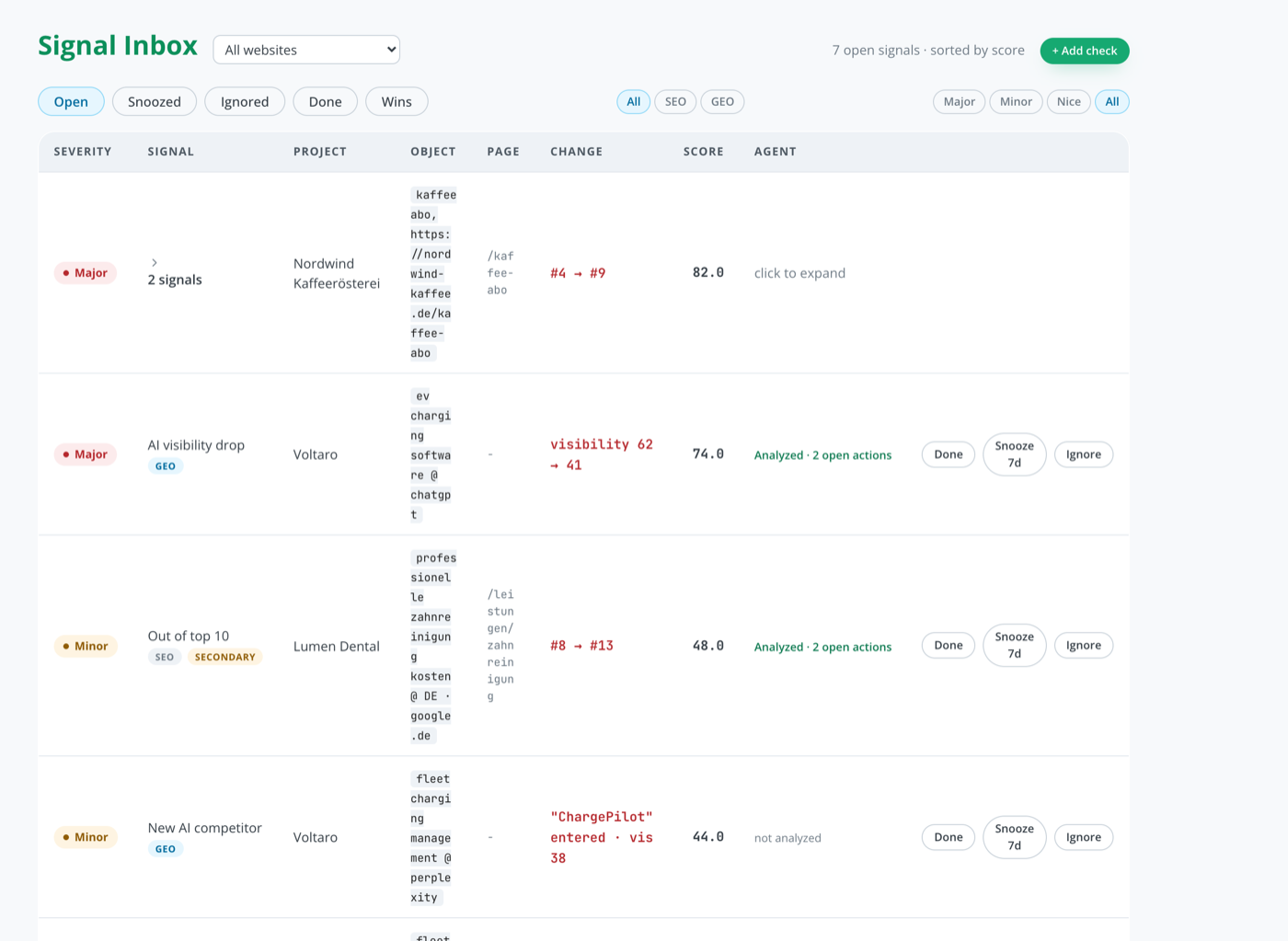Screen dimensions: 1288x941
Task: Mark Out of top 10 signal Done
Action: [949, 646]
